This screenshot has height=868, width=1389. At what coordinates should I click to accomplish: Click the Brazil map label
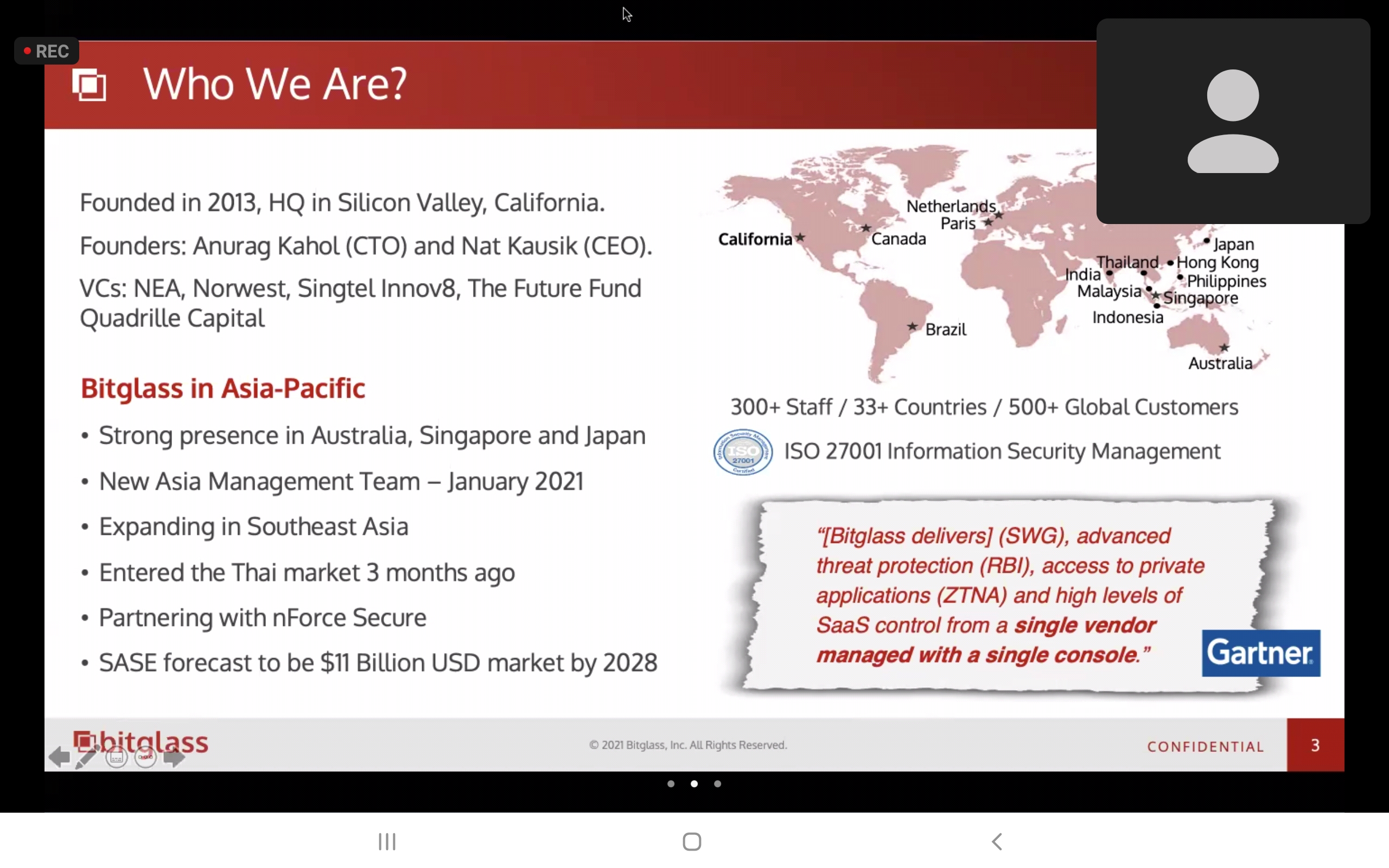[x=946, y=329]
